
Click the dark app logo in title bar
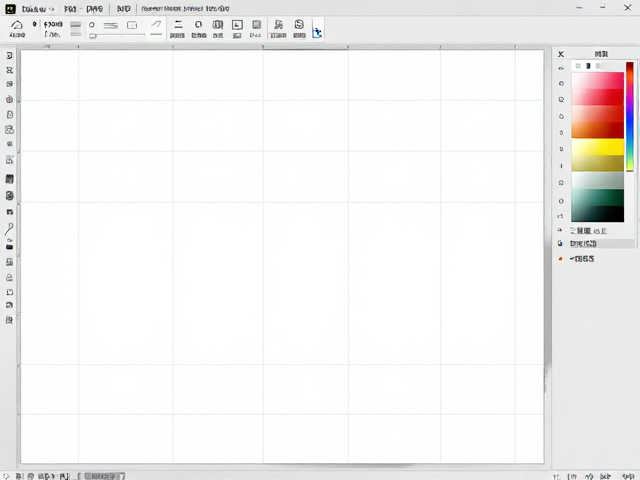pos(10,9)
